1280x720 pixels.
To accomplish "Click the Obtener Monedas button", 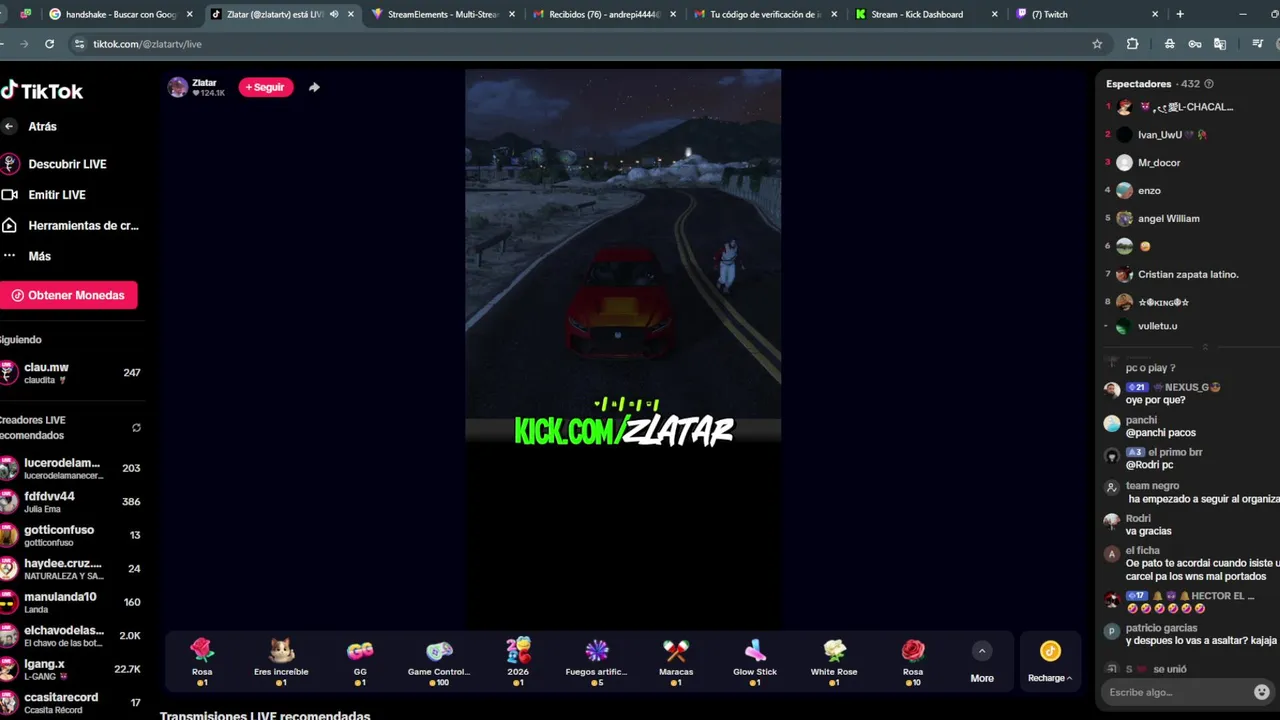I will [68, 295].
